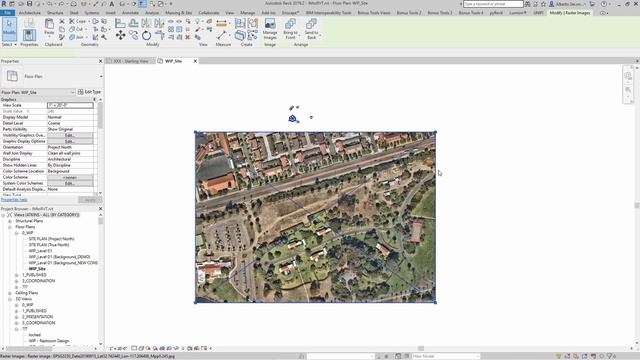Expand the Ceiling Plans tree node
The height and width of the screenshot is (360, 640).
click(x=10, y=293)
